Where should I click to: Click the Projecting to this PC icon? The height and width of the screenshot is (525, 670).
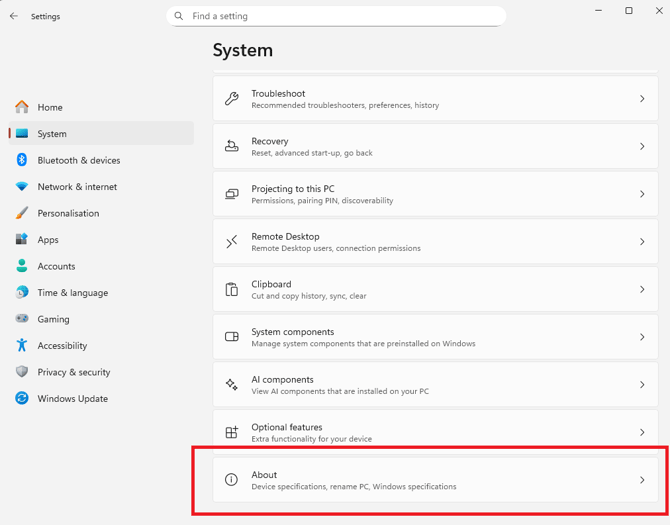(x=232, y=194)
